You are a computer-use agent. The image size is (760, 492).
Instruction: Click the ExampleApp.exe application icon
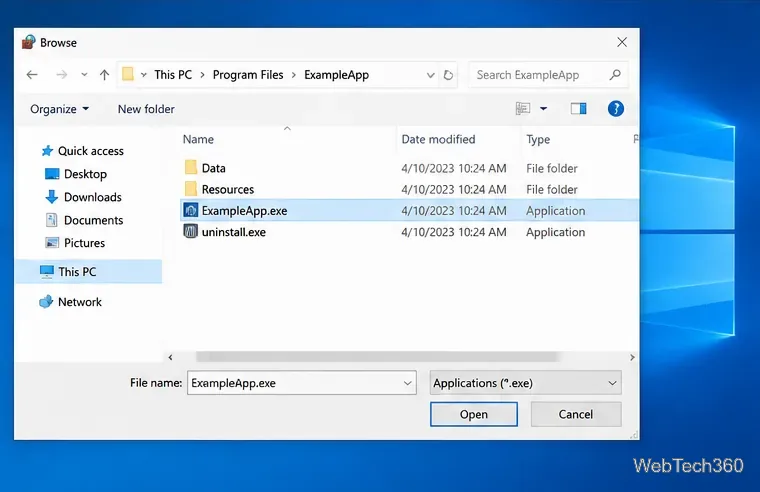click(x=190, y=210)
